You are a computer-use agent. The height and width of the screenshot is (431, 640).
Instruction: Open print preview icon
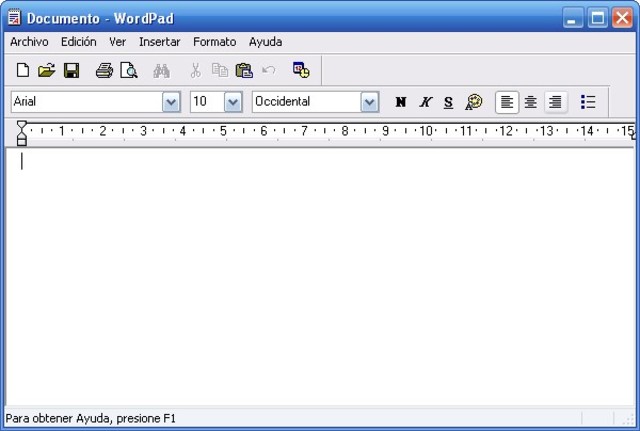pyautogui.click(x=129, y=70)
